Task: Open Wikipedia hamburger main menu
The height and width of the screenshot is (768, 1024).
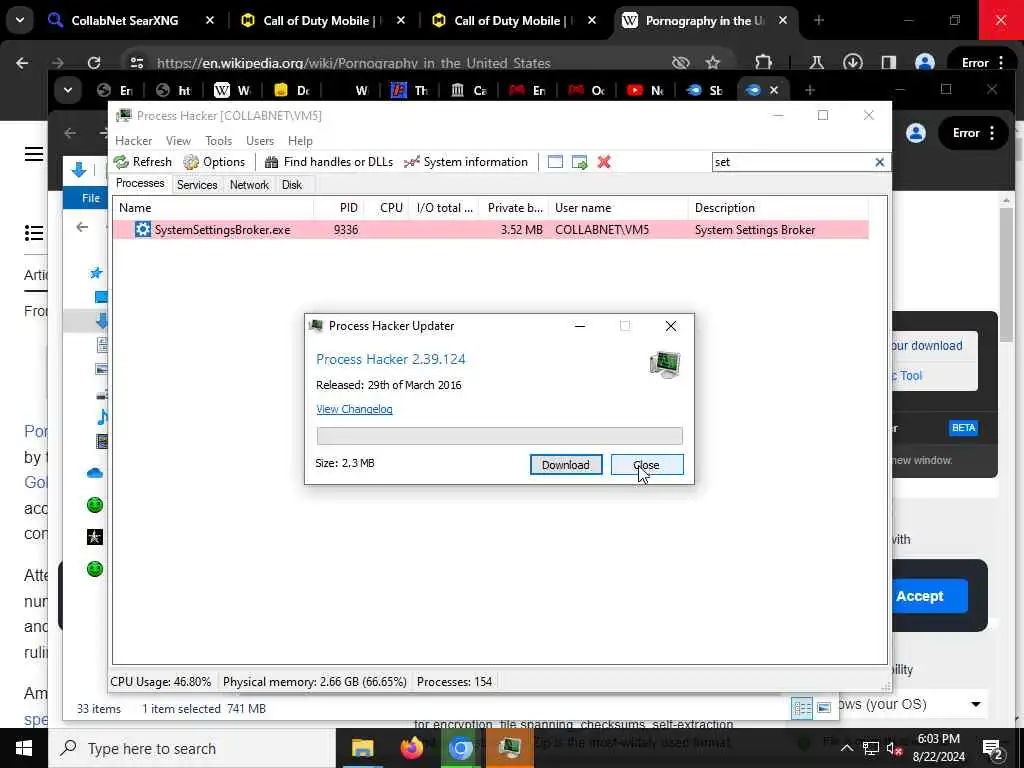Action: click(x=34, y=154)
